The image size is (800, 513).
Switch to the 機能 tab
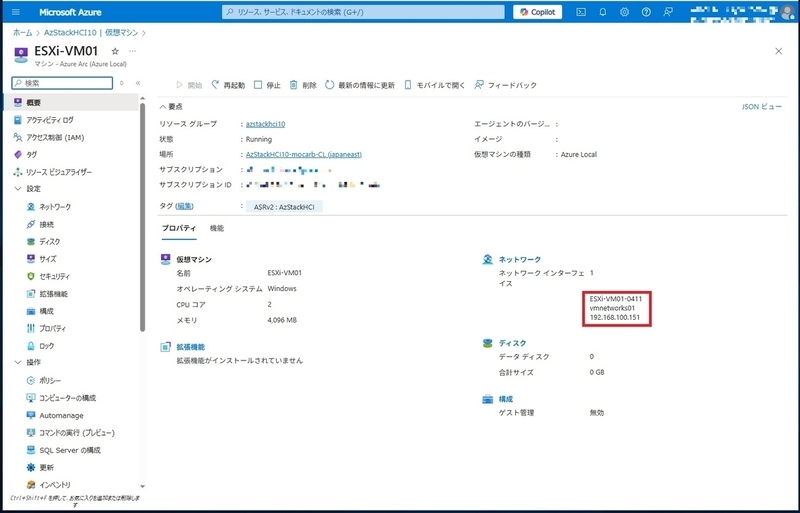point(217,228)
